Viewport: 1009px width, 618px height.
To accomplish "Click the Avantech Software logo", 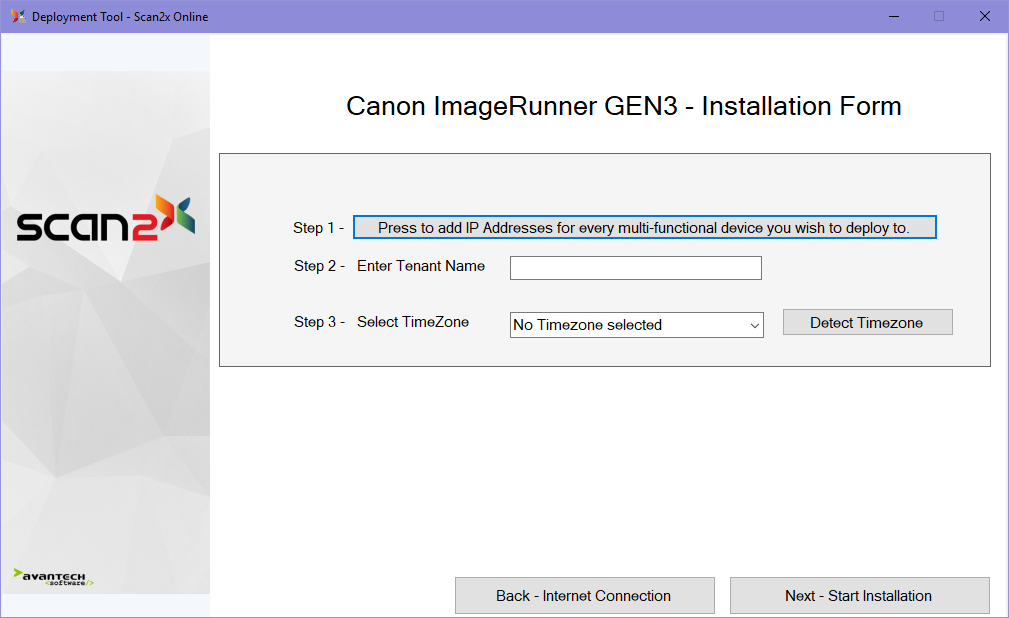I will [54, 577].
